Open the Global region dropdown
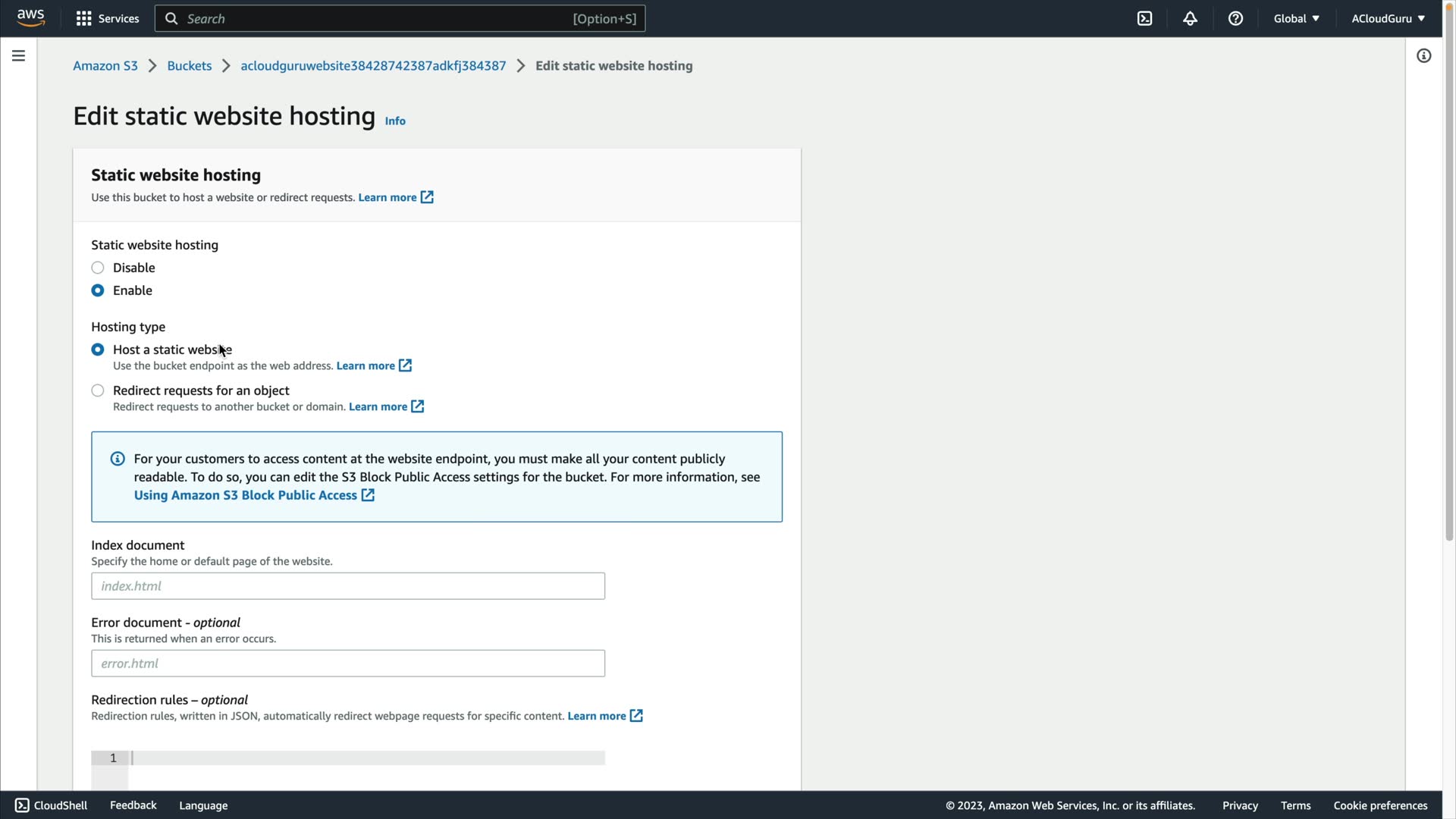Viewport: 1456px width, 819px height. click(x=1296, y=18)
